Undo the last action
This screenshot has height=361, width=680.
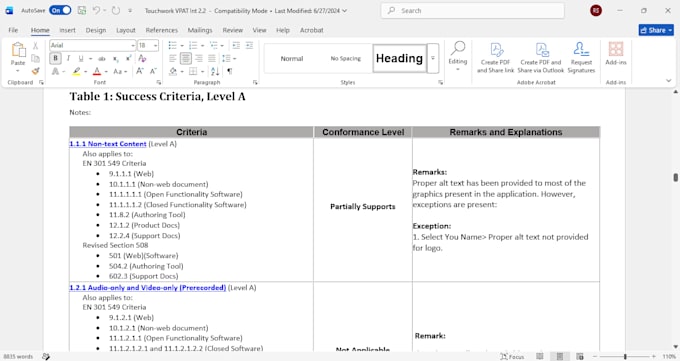click(x=96, y=10)
